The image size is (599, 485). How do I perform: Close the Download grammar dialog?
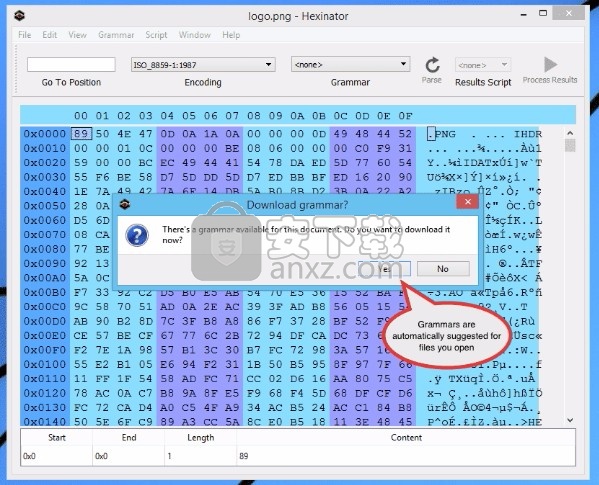click(x=468, y=202)
